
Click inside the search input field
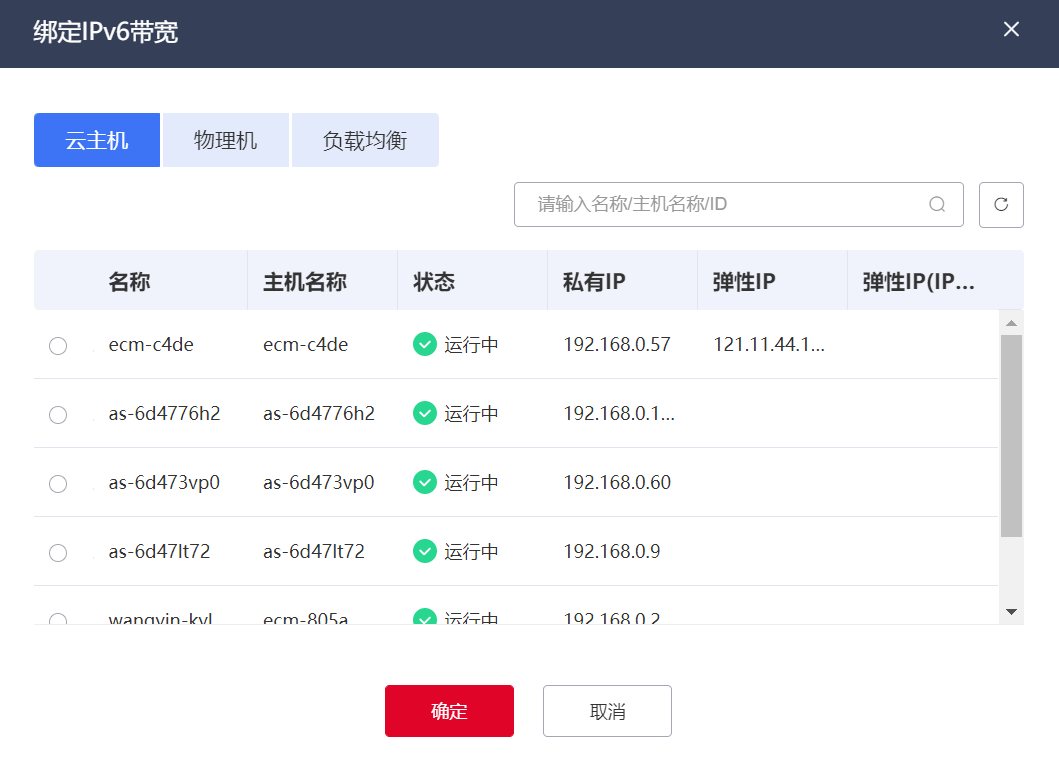pos(720,204)
